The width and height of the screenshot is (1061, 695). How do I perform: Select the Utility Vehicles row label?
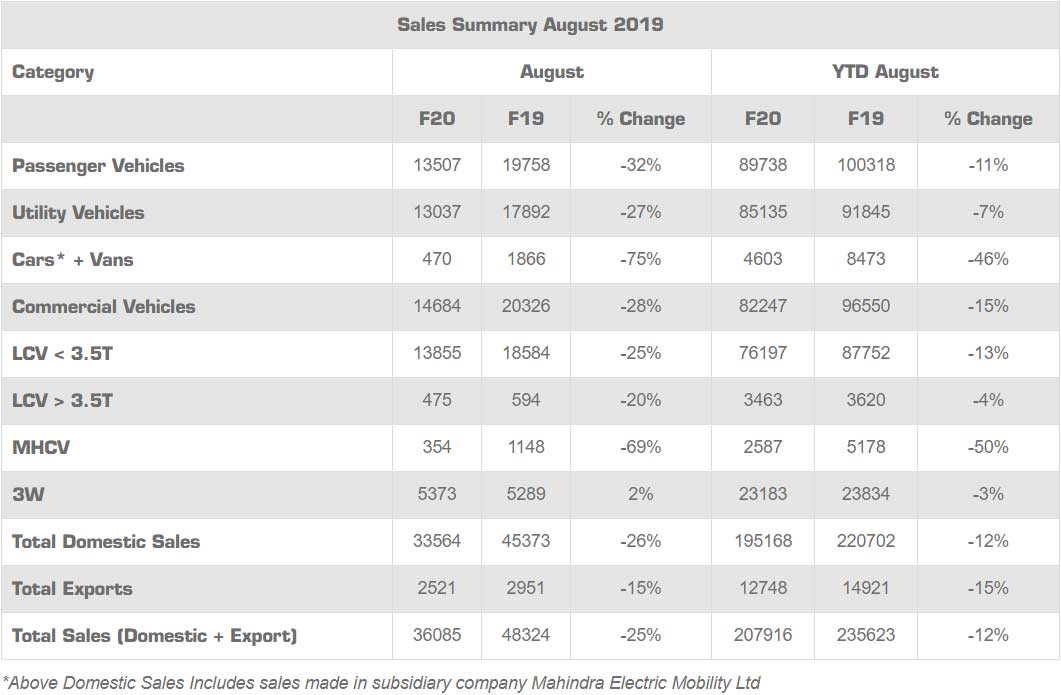(x=78, y=213)
